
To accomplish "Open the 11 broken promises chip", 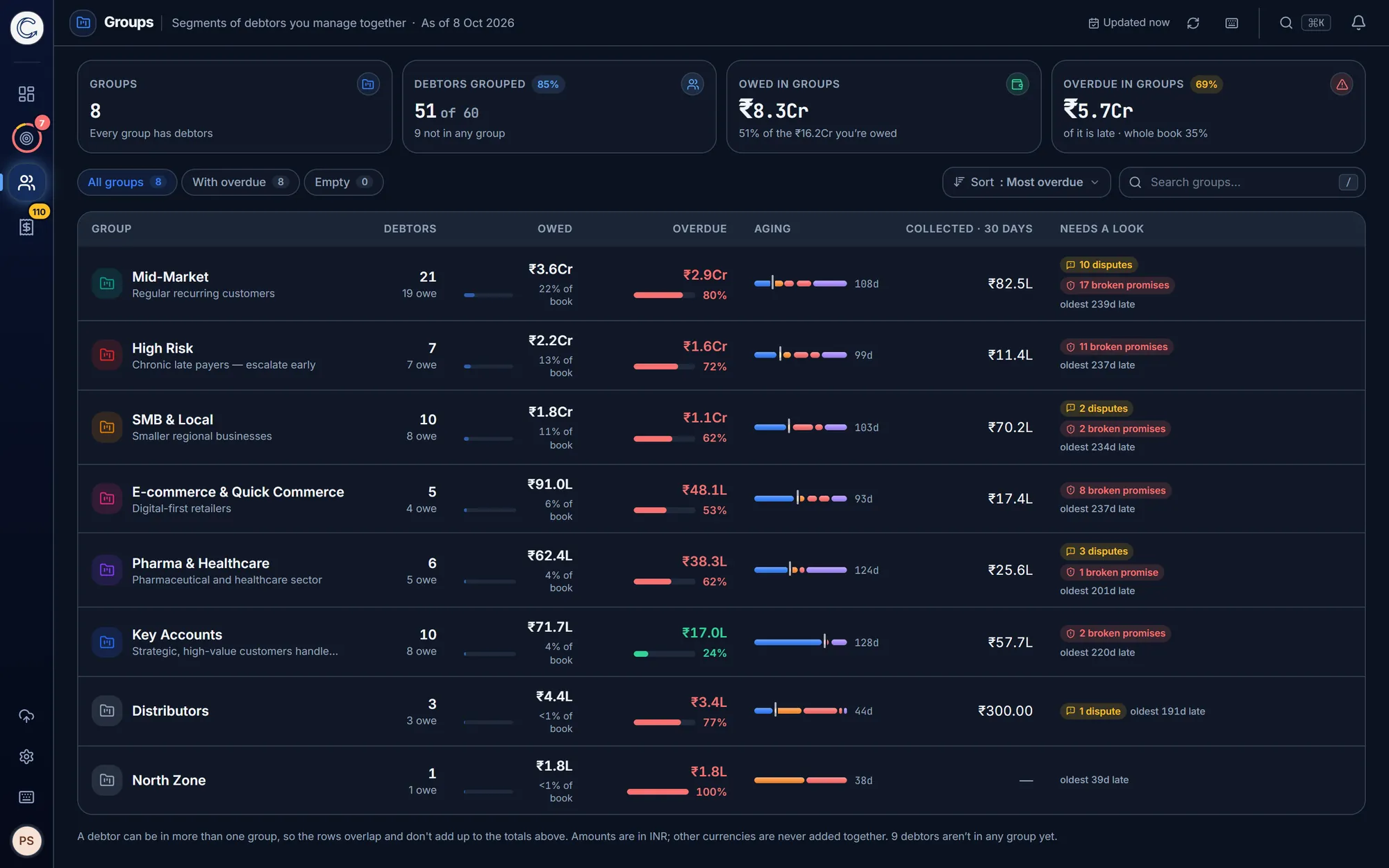I will click(1116, 347).
